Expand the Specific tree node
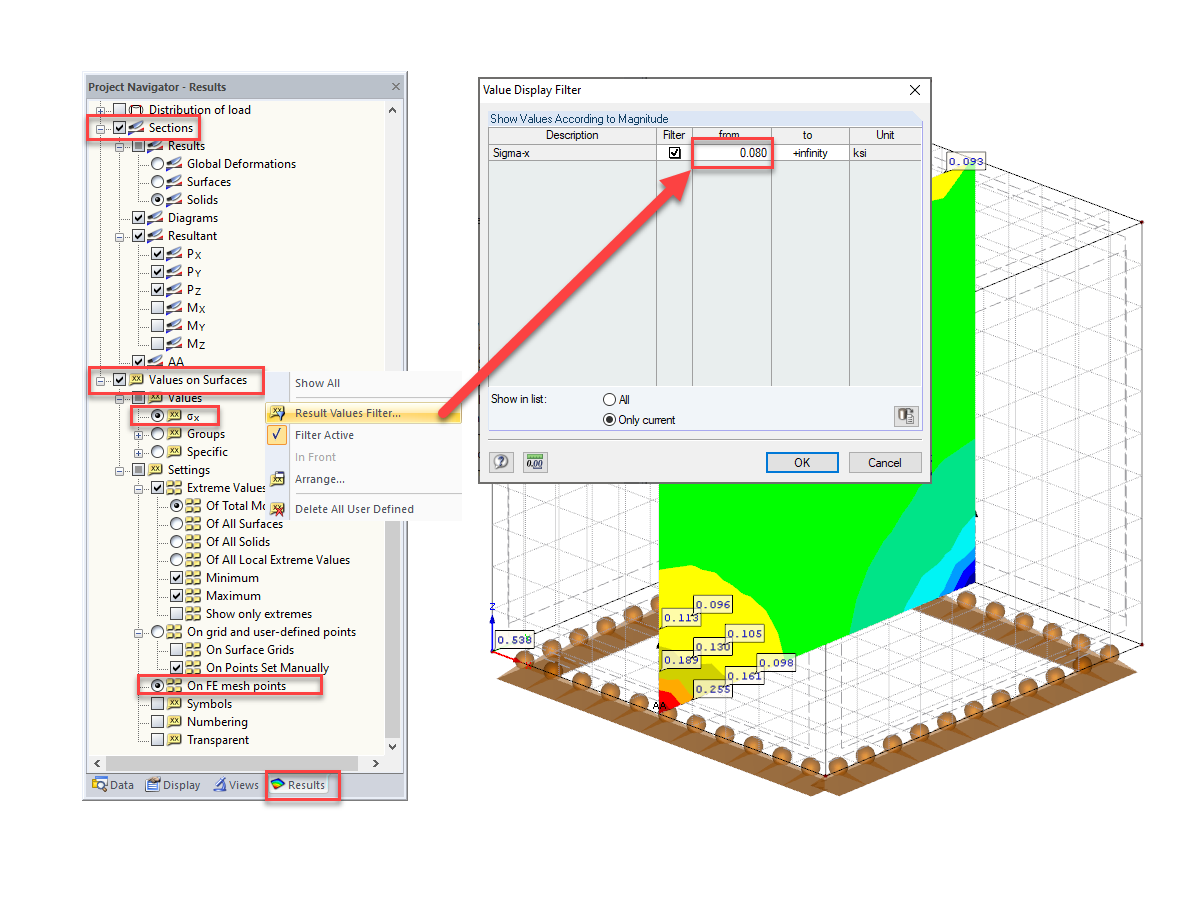The width and height of the screenshot is (1200, 900). [x=138, y=453]
